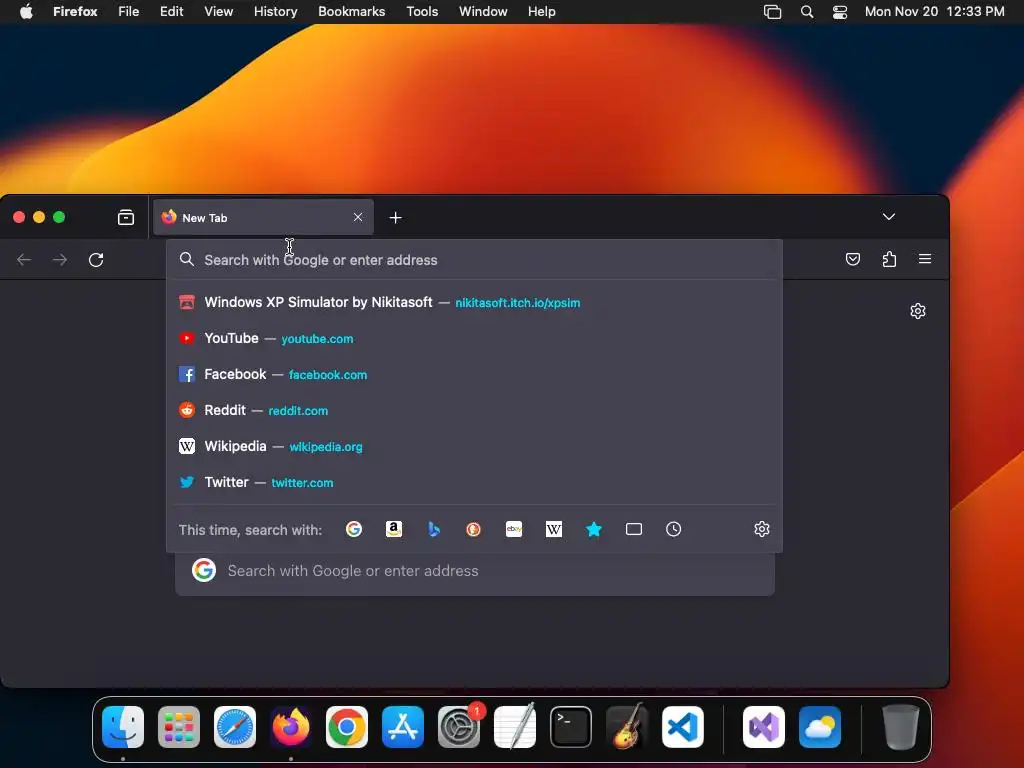Search this time with DuckDuckGo
Screen dimensions: 1024x768
point(473,529)
